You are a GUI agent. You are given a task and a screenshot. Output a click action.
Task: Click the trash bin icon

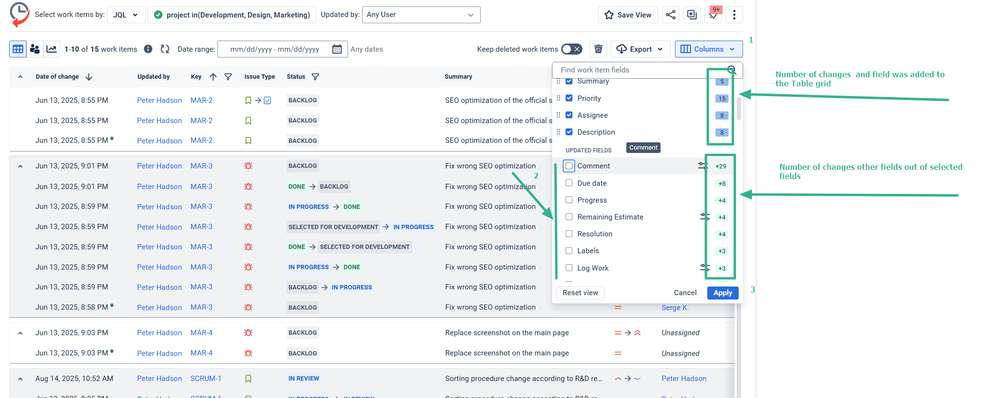pyautogui.click(x=598, y=49)
